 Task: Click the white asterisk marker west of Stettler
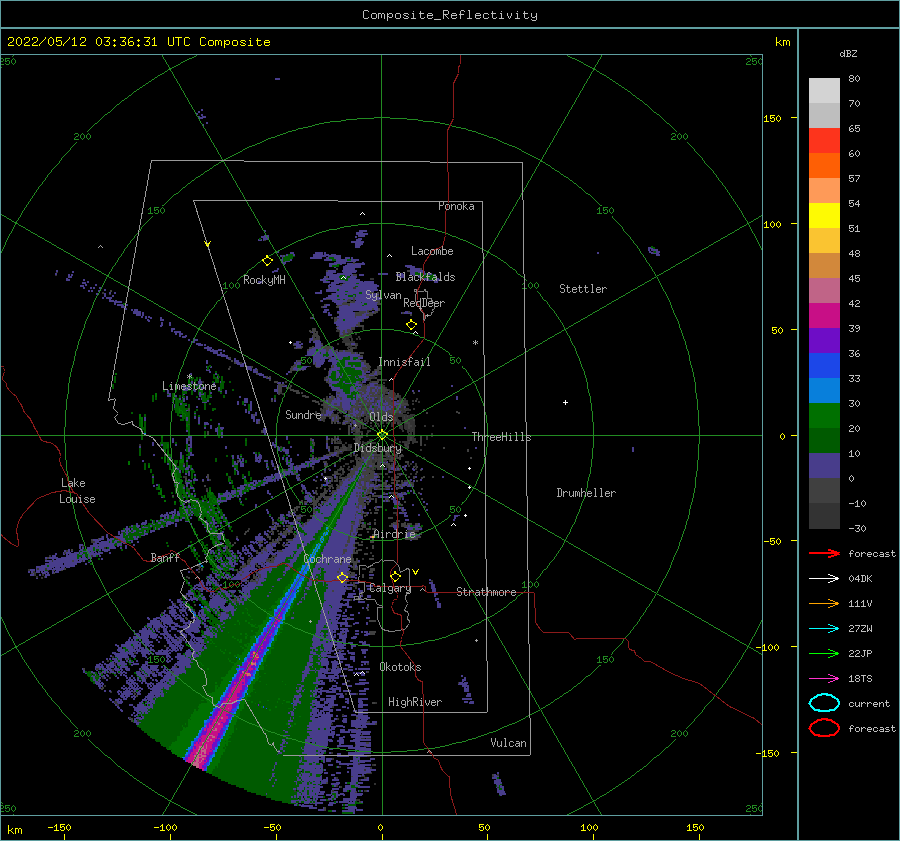475,343
